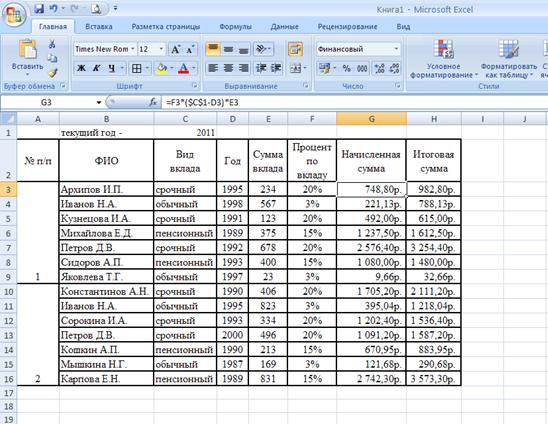This screenshot has width=548, height=424.
Task: Decrease decimal places
Action: coord(394,69)
